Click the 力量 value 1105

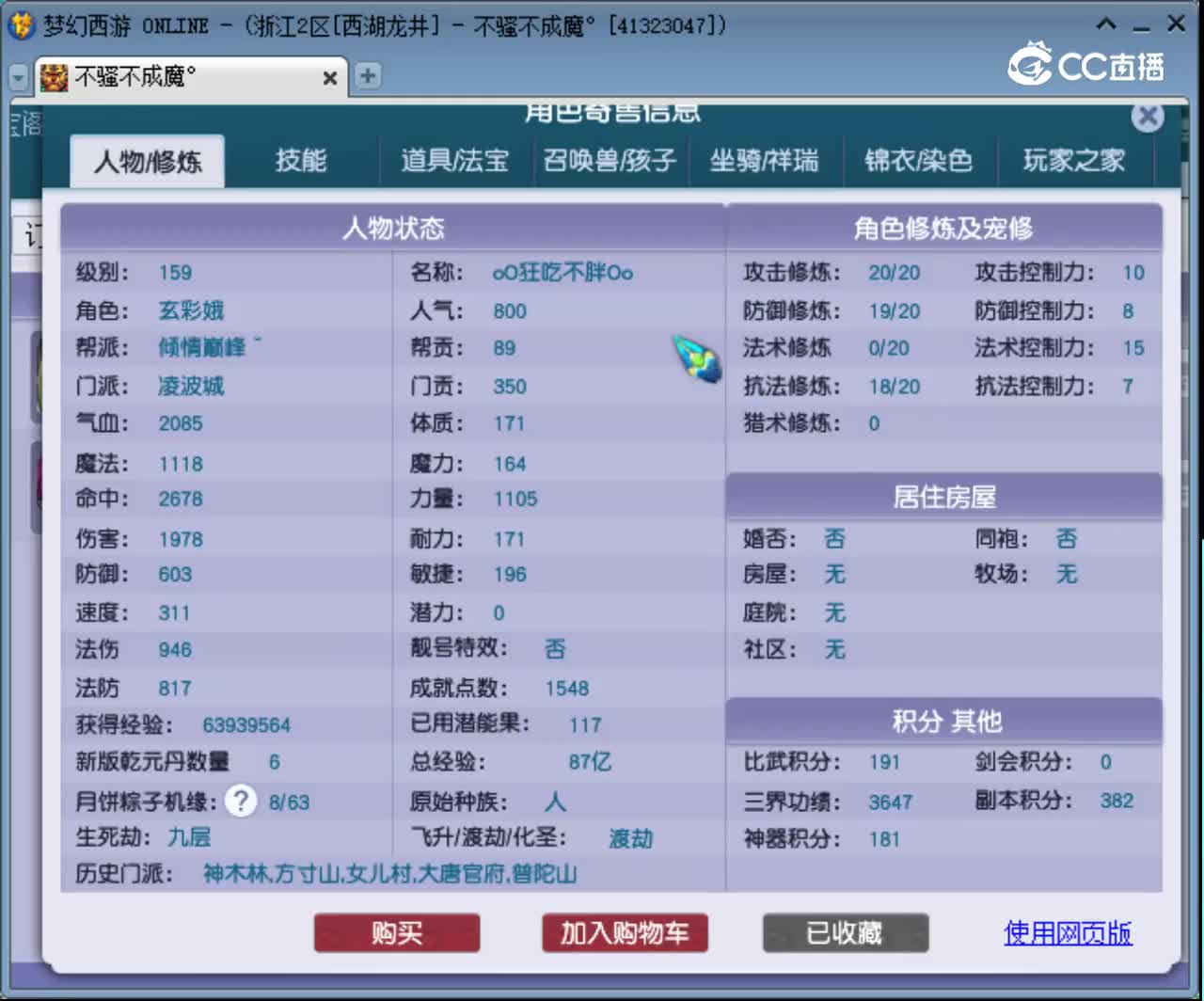[515, 499]
